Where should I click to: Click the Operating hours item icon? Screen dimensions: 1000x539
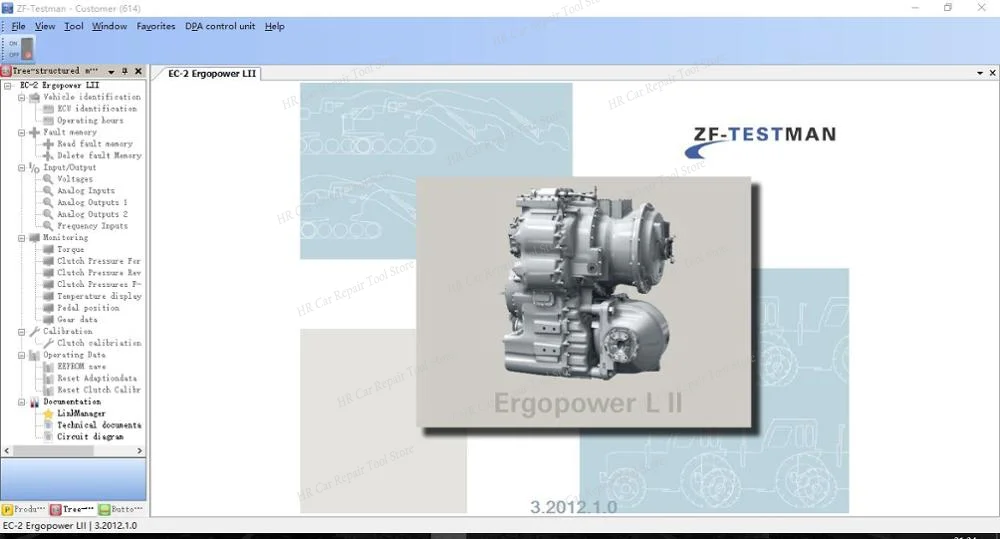point(48,121)
